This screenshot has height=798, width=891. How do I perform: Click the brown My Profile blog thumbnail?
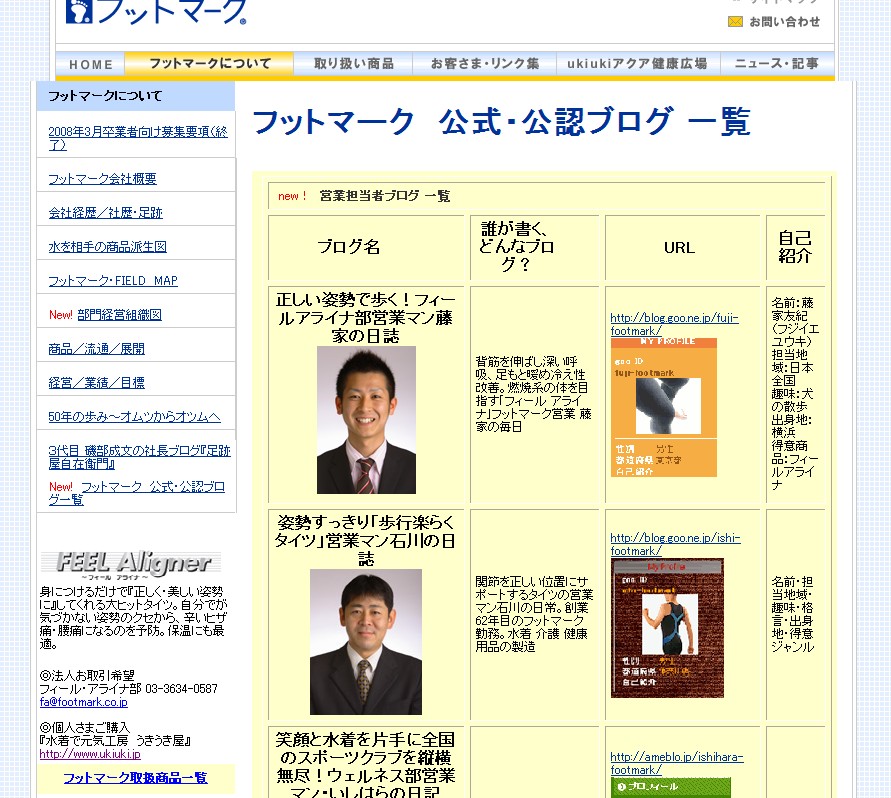667,628
